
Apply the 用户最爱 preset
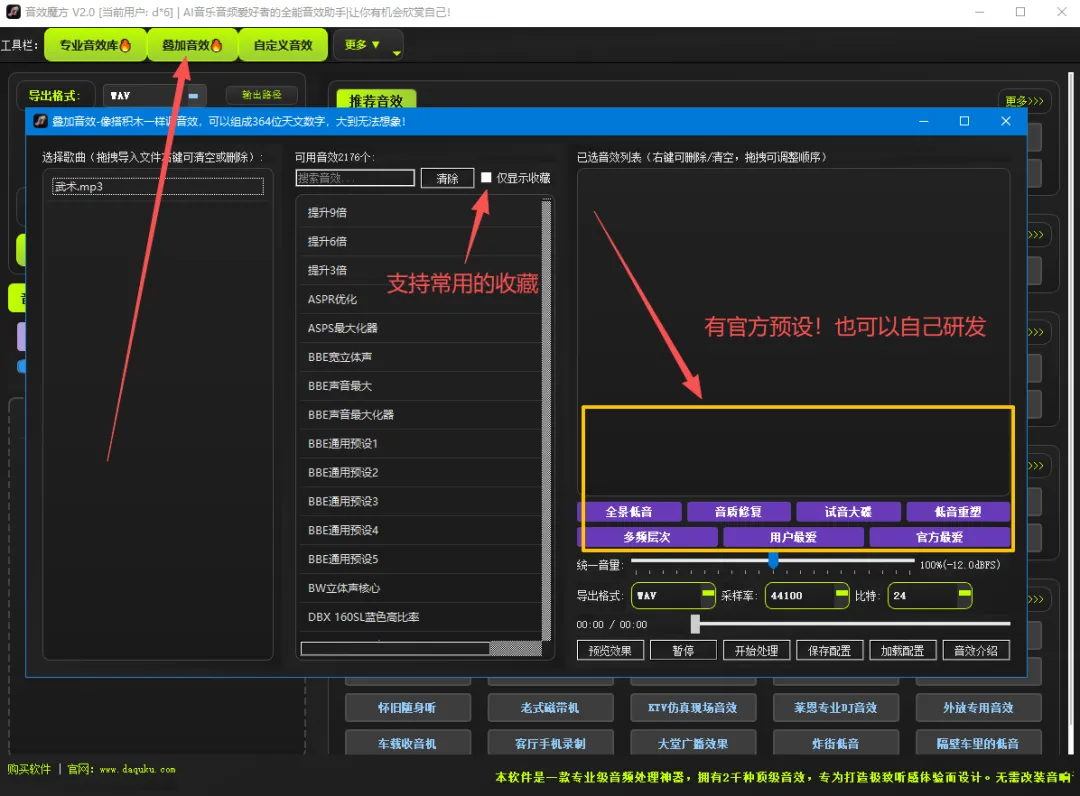[x=793, y=537]
